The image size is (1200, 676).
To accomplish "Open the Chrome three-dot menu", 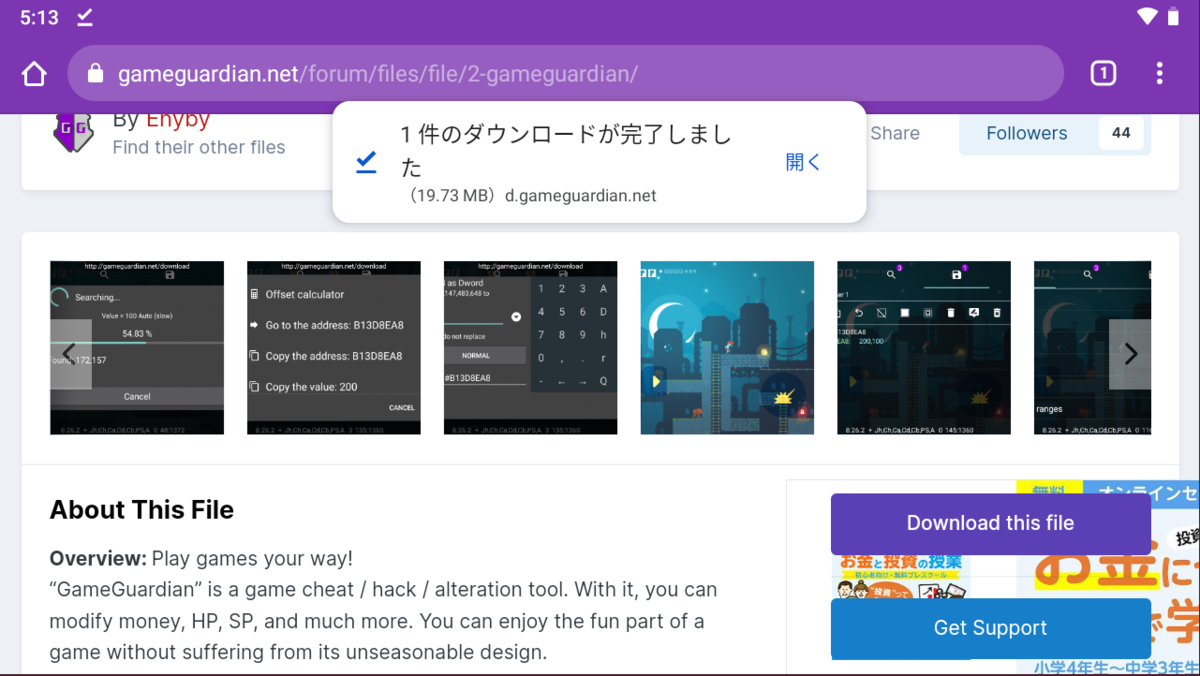I will 1159,73.
